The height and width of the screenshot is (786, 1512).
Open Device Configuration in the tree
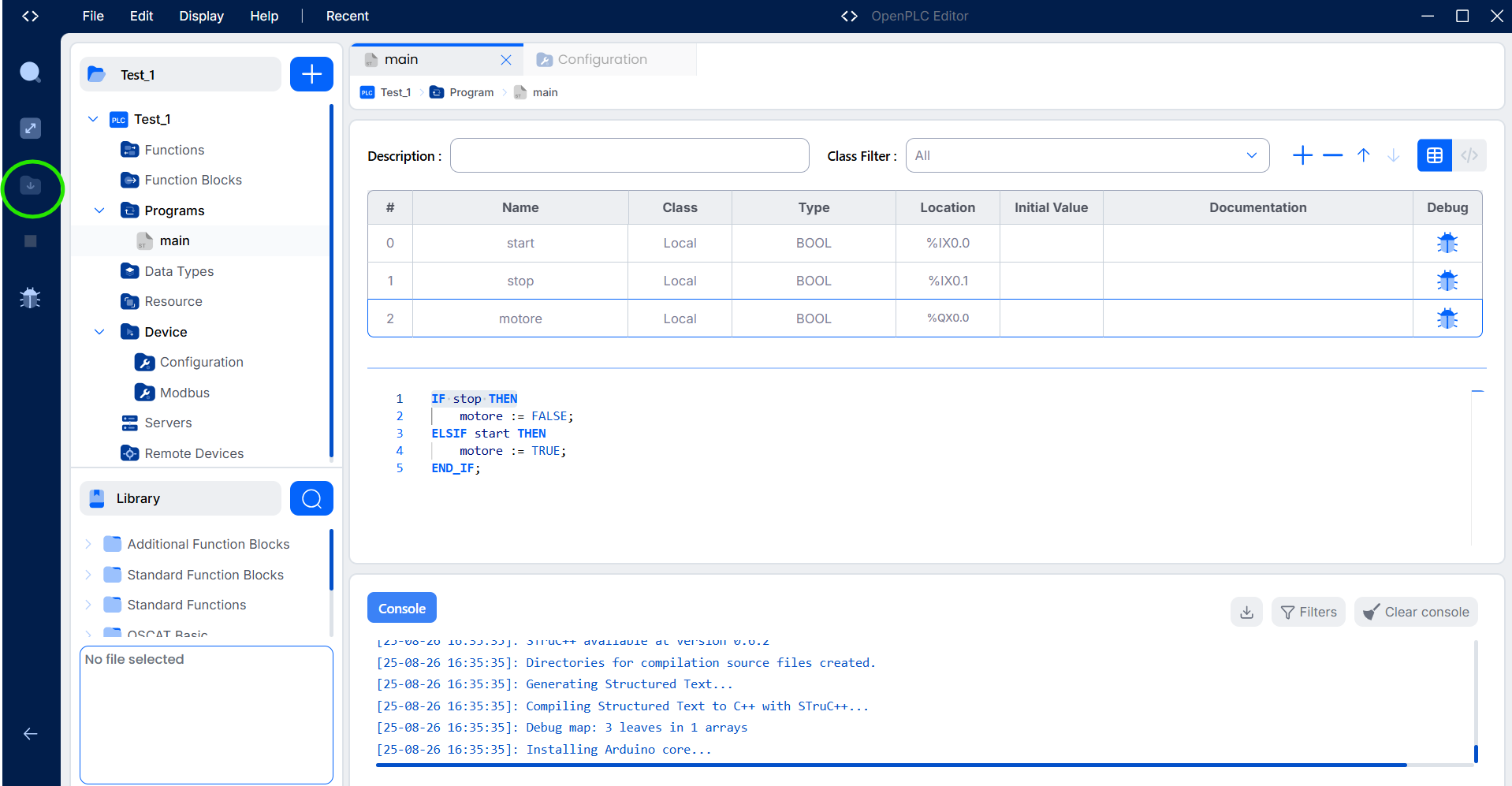[x=201, y=362]
